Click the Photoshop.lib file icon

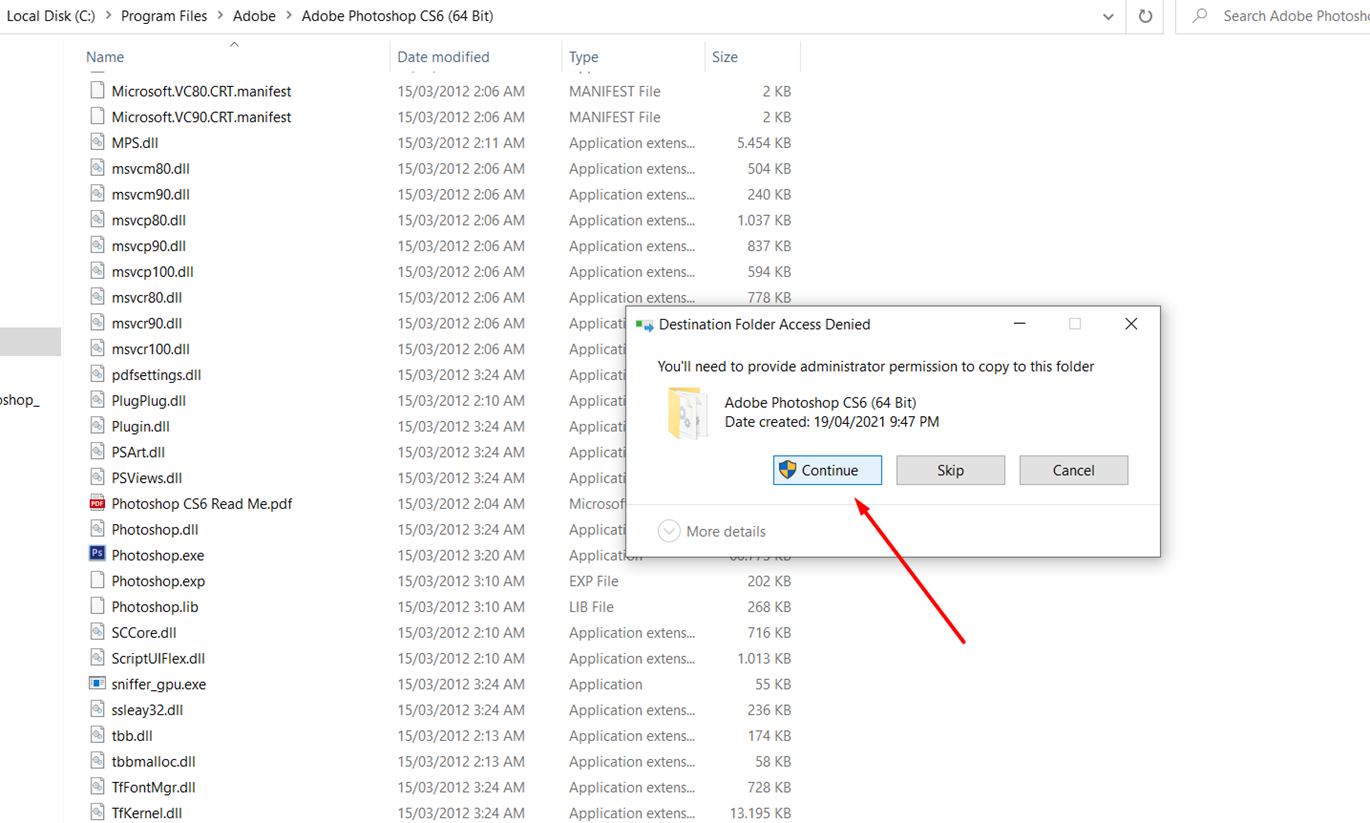point(97,606)
